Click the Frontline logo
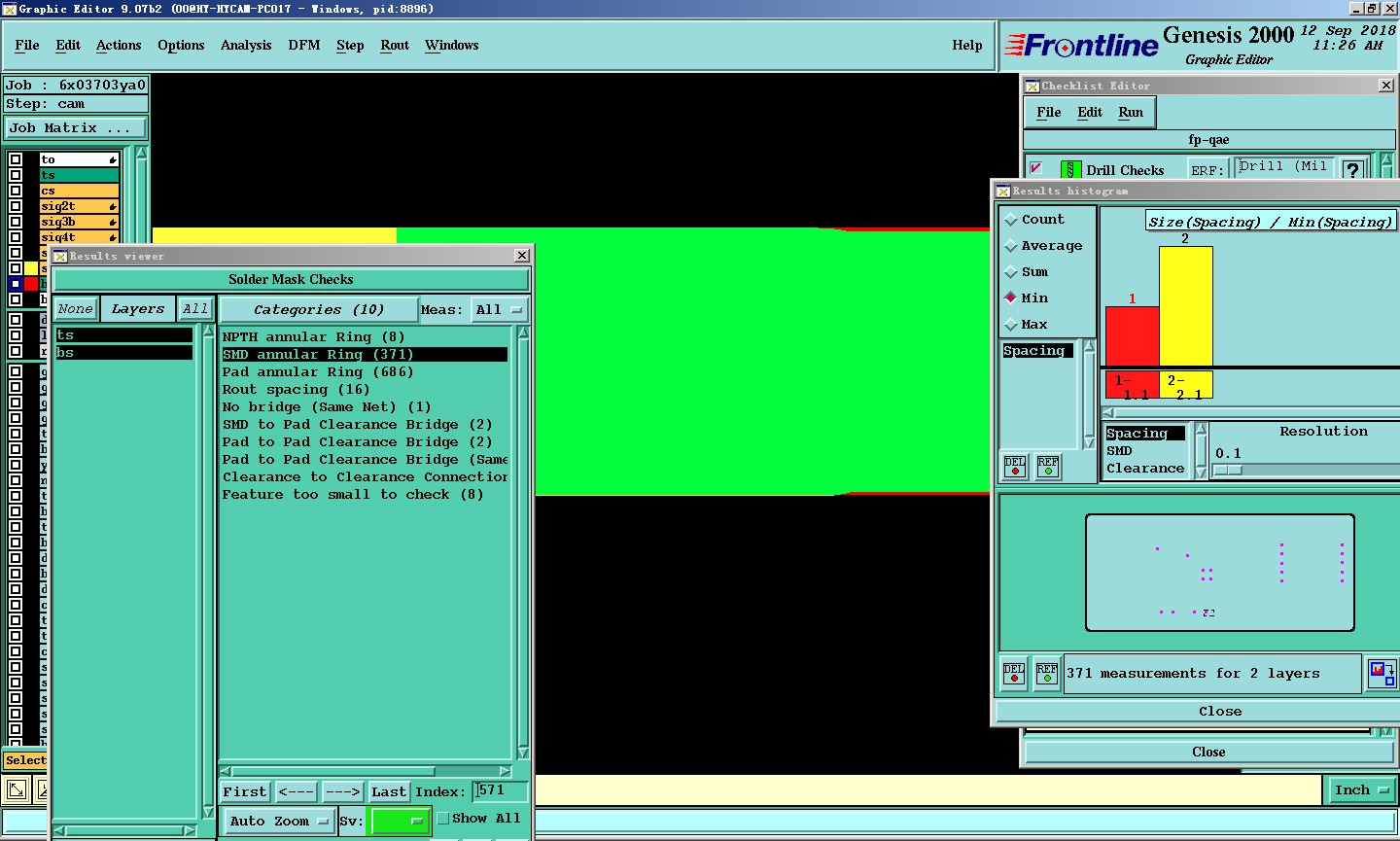The height and width of the screenshot is (841, 1400). click(x=1081, y=45)
